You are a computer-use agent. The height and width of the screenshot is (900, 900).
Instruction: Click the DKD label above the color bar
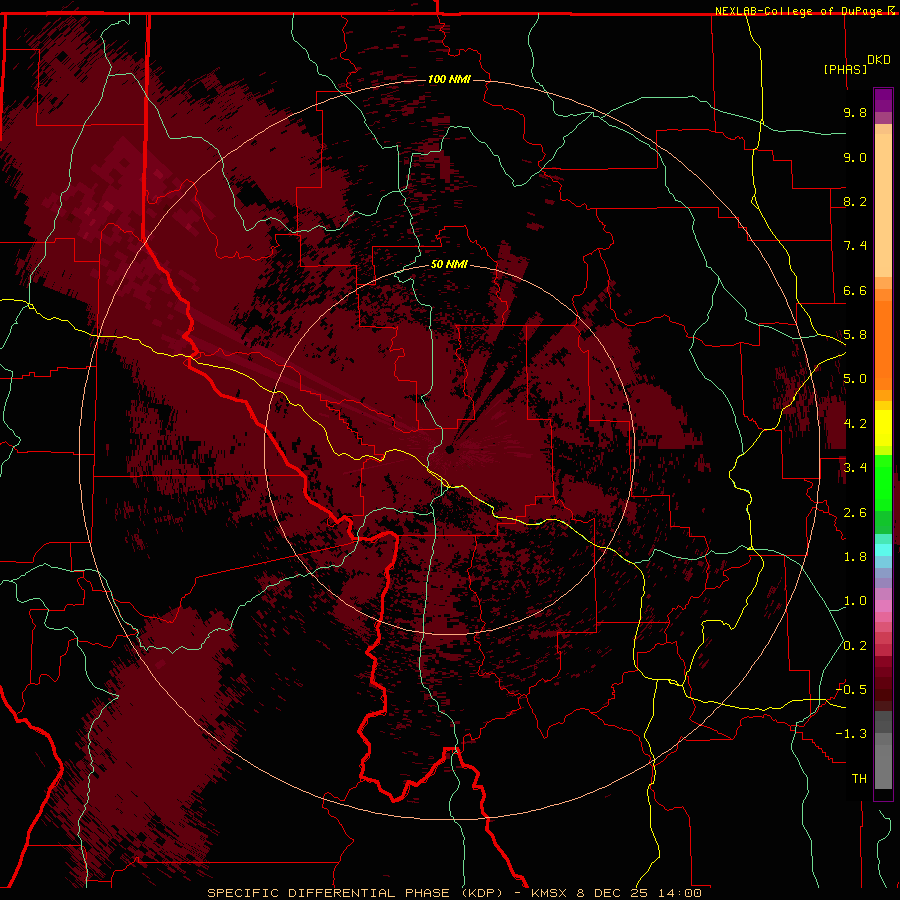click(x=879, y=60)
